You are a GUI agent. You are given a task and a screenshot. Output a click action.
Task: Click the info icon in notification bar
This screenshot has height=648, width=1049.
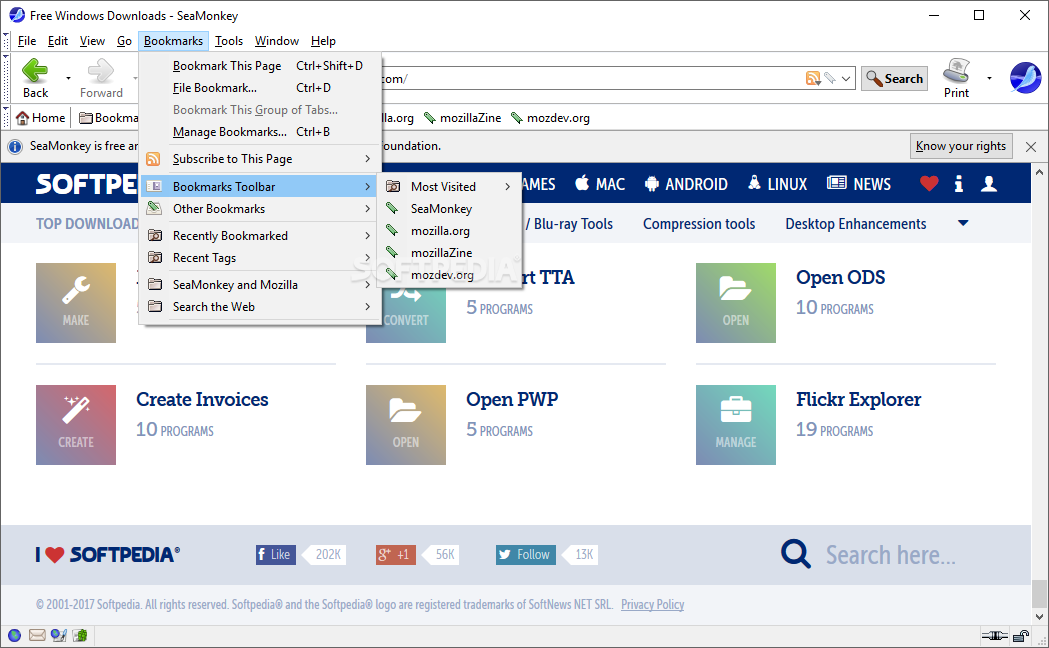pyautogui.click(x=15, y=146)
